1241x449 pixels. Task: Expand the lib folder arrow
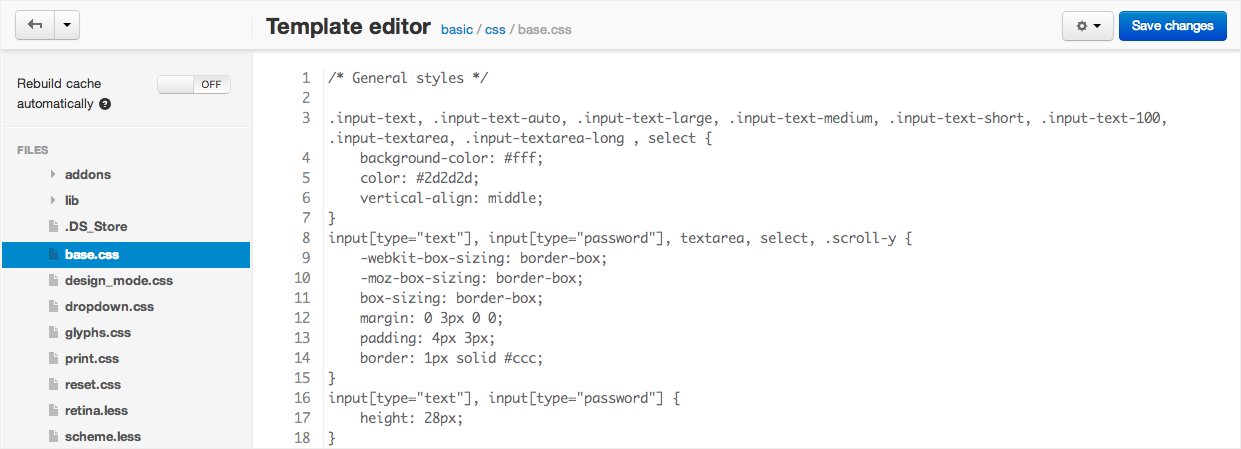[x=53, y=201]
